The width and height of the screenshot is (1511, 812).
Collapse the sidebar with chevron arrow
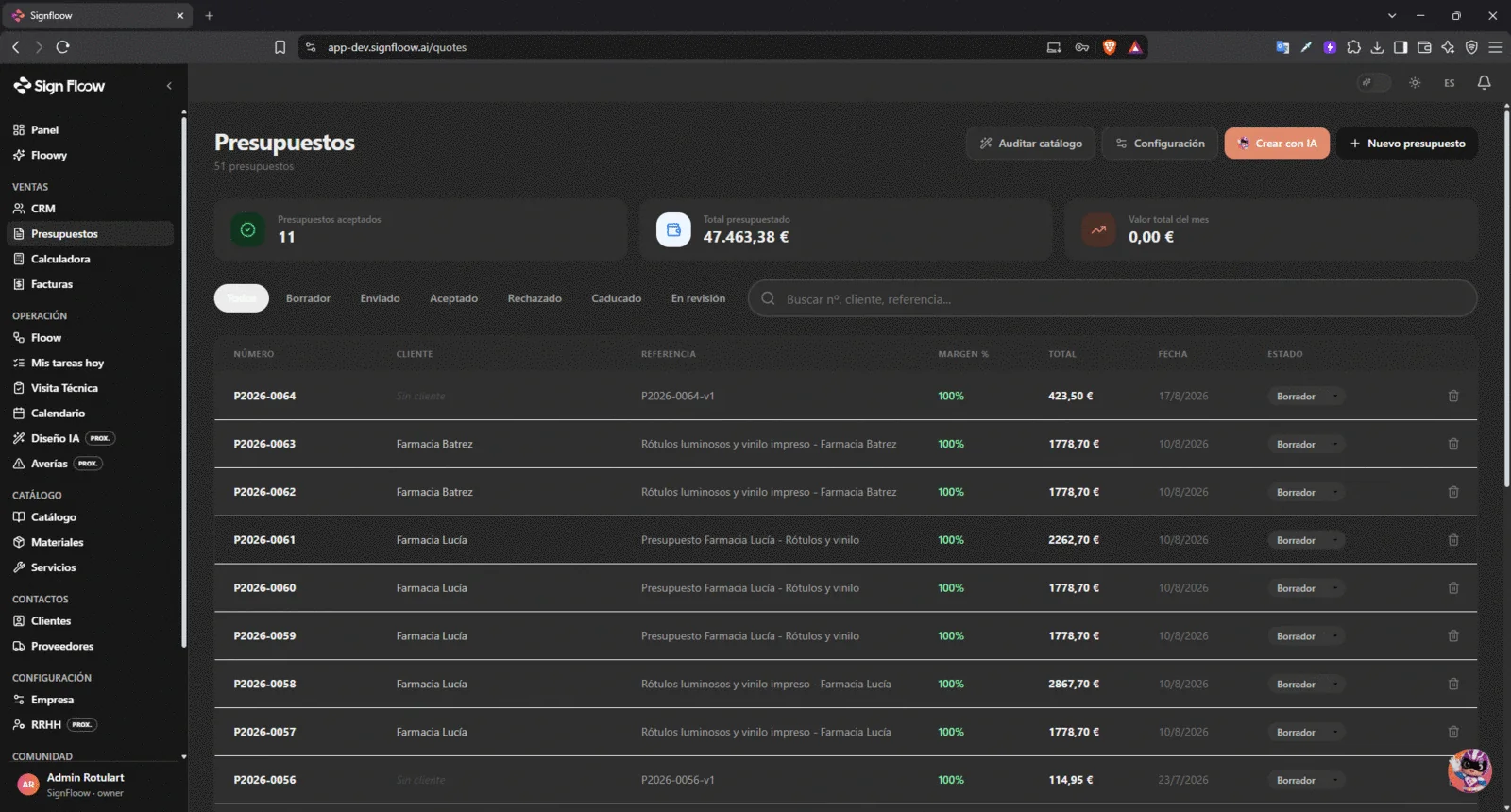point(169,86)
